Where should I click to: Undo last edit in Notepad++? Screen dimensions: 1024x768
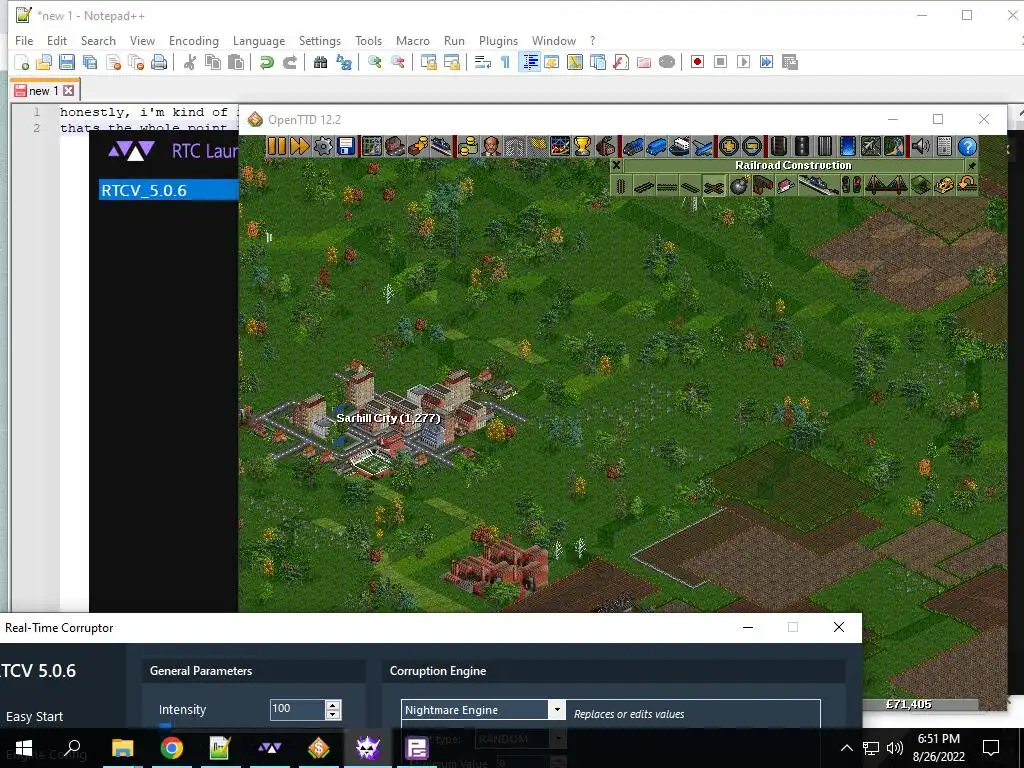pyautogui.click(x=266, y=62)
